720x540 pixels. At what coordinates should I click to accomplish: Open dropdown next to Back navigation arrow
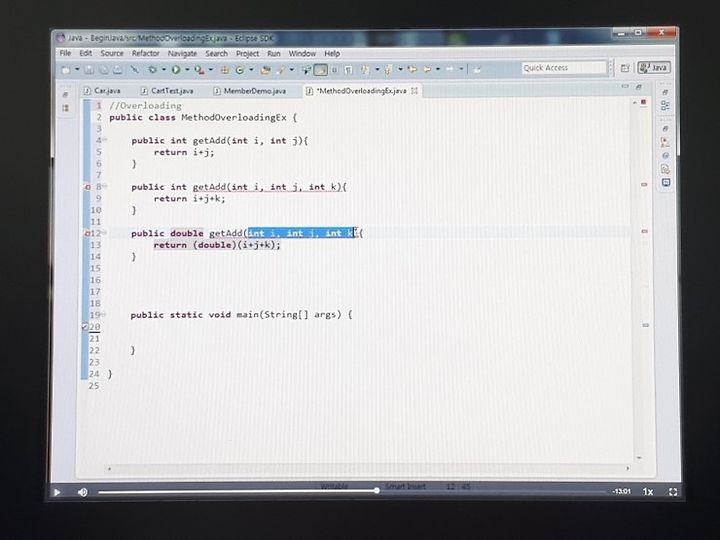coord(438,69)
